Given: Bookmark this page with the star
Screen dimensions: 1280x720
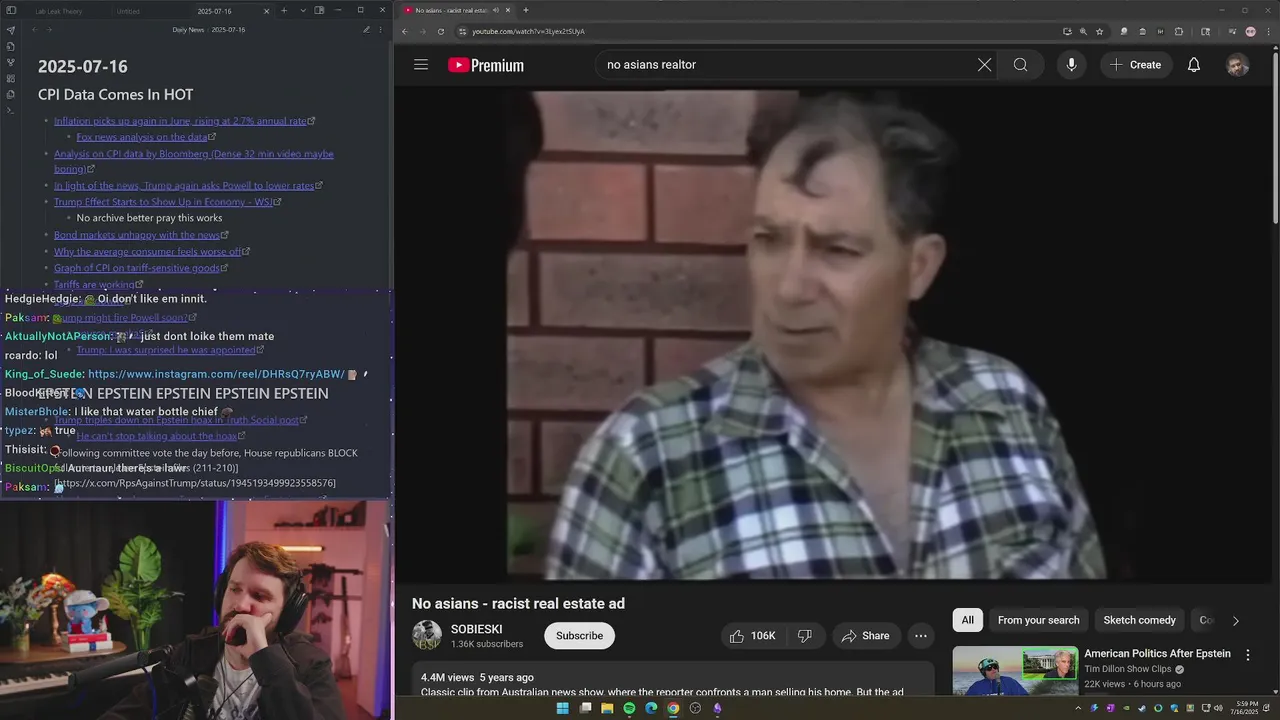Looking at the screenshot, I should [1099, 31].
